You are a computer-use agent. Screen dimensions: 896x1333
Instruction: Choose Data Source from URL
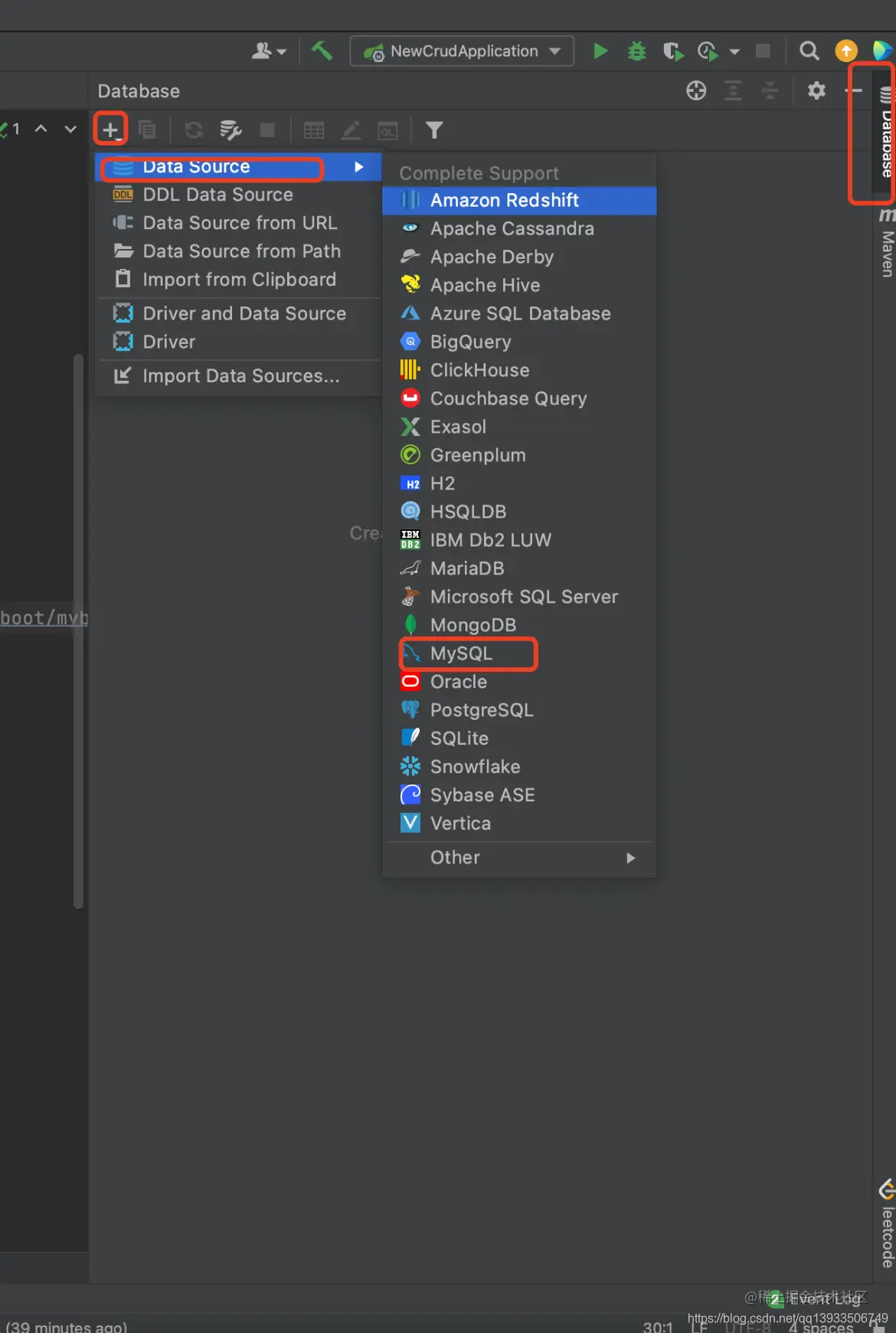click(x=238, y=223)
